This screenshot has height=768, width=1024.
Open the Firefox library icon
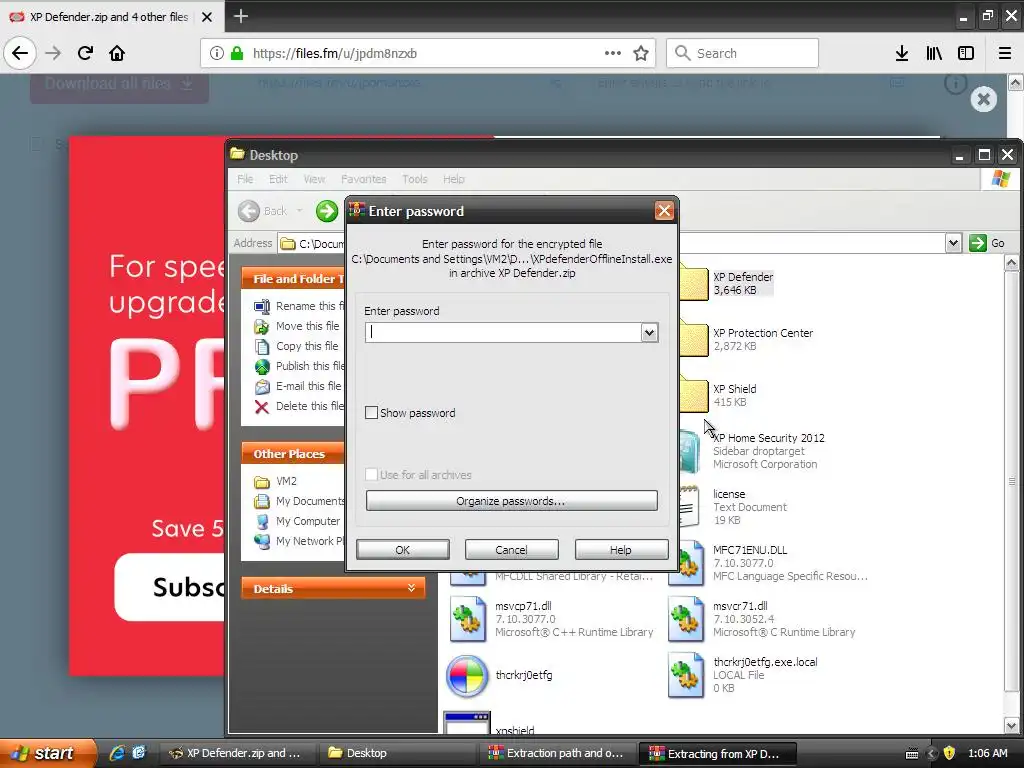934,53
